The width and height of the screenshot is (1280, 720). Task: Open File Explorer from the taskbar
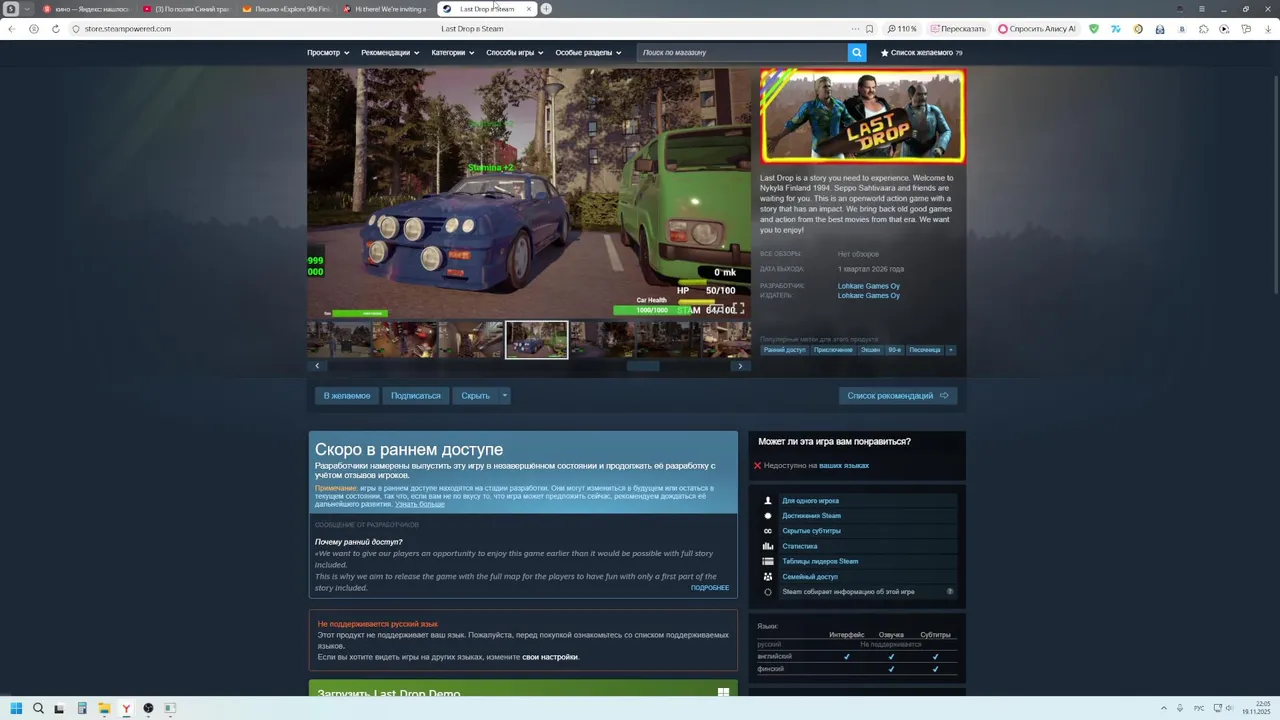pos(104,708)
